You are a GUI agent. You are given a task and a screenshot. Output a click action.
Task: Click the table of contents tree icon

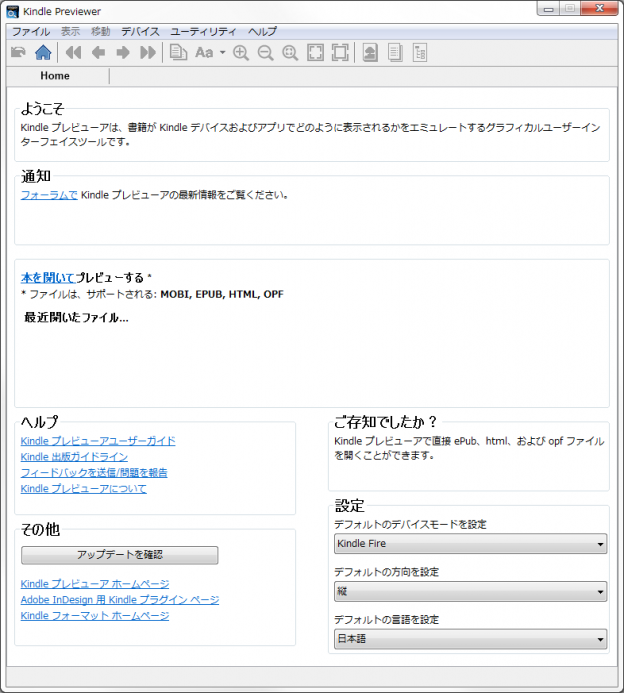tap(420, 53)
